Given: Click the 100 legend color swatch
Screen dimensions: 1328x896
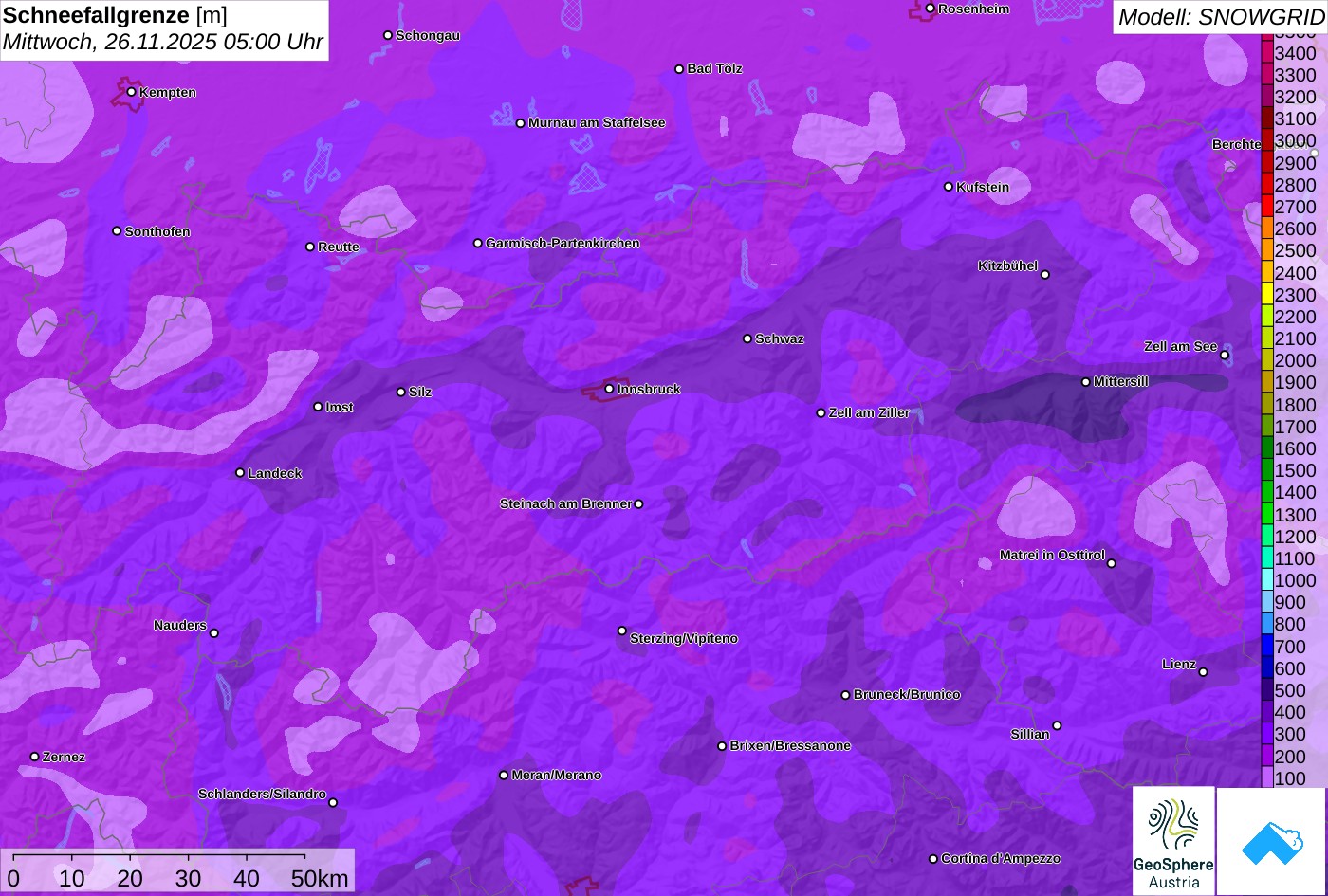Looking at the screenshot, I should tap(1266, 777).
